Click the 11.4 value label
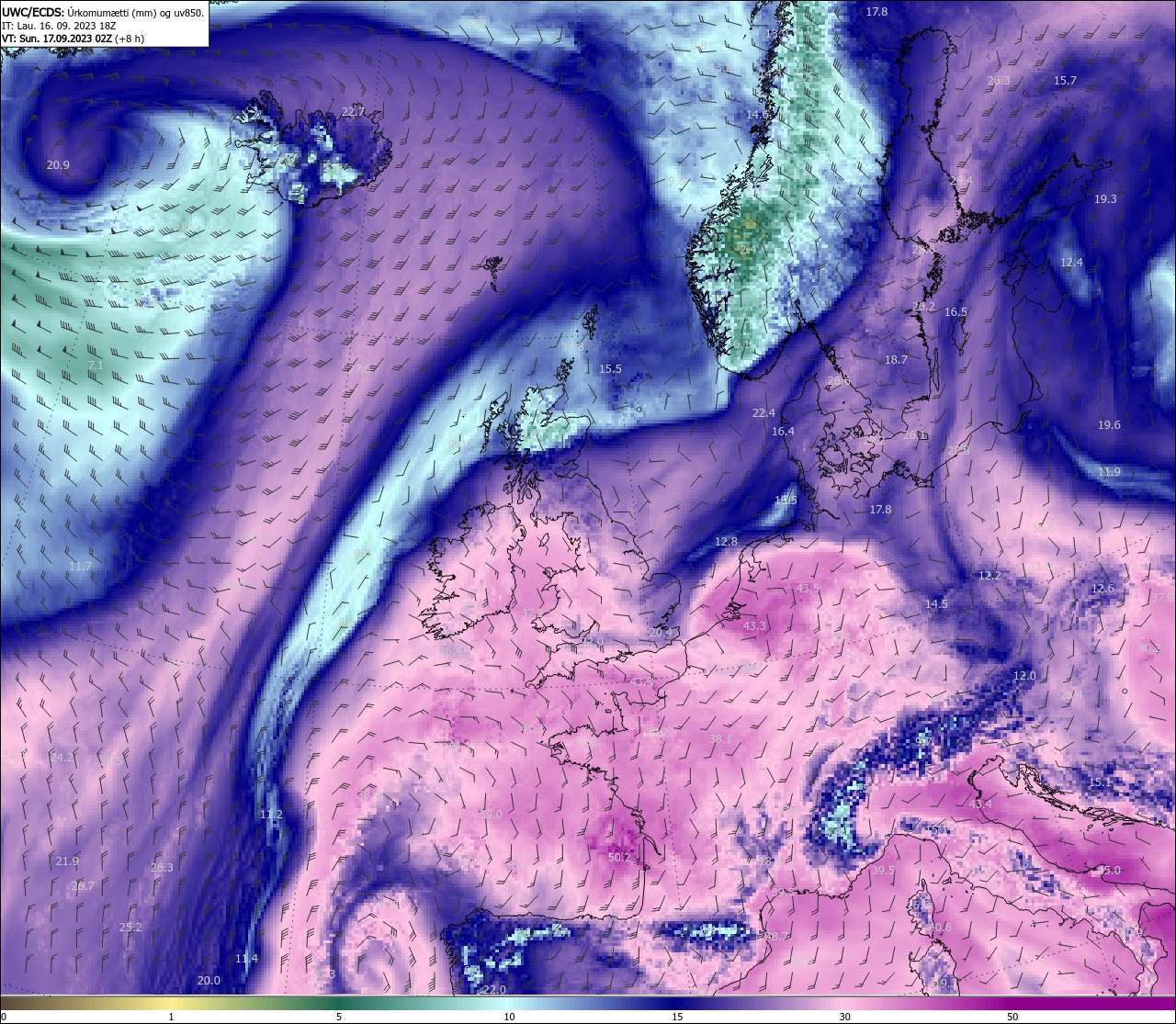The width and height of the screenshot is (1176, 1024). point(246,959)
